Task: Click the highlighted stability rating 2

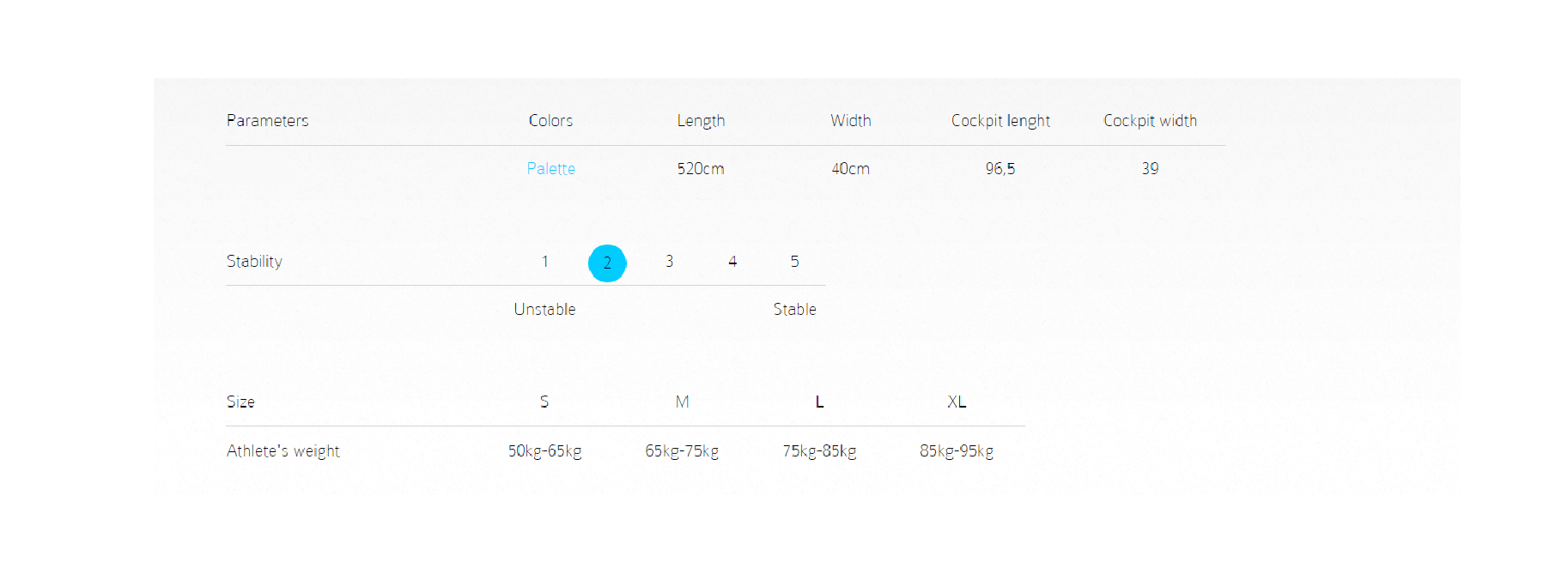Action: [x=607, y=263]
